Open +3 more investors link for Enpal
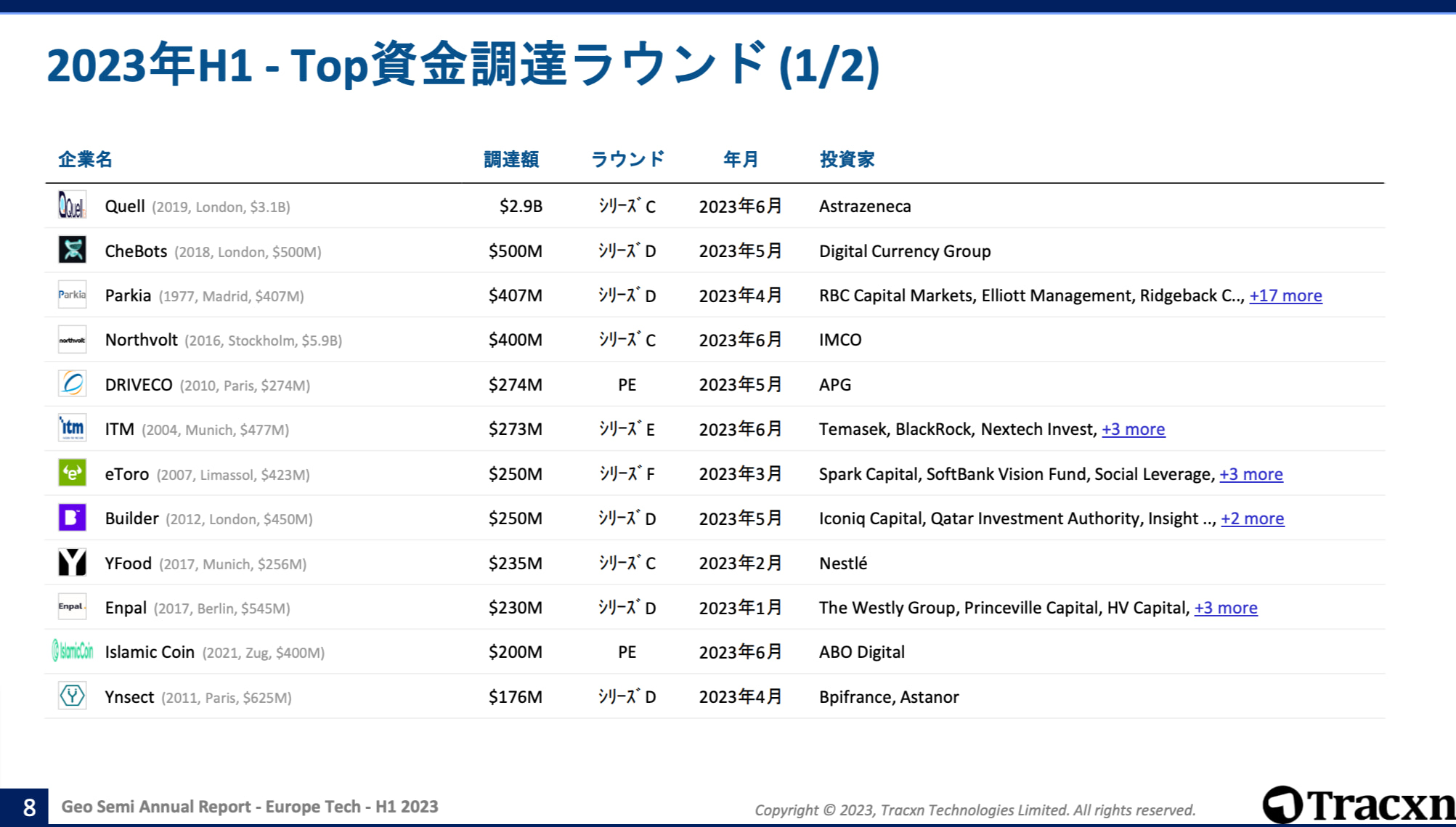The image size is (1456, 827). point(1225,608)
